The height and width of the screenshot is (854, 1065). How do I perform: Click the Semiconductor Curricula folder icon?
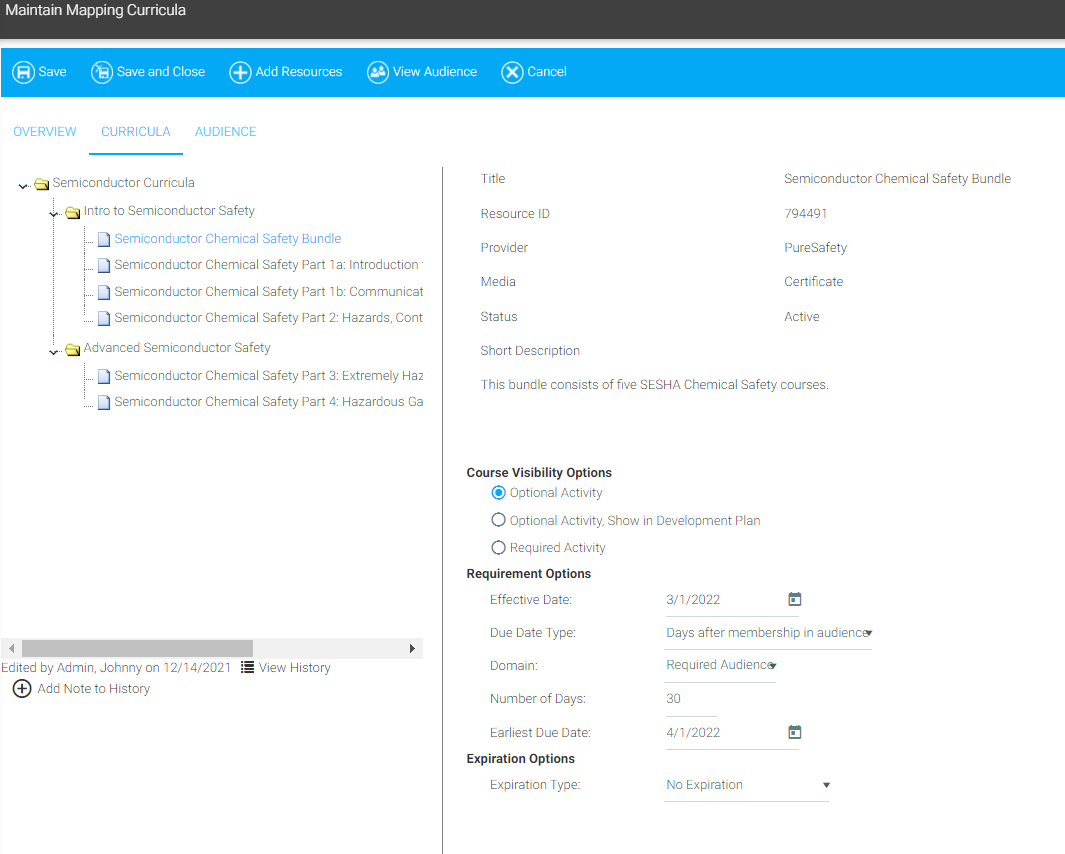click(x=41, y=183)
